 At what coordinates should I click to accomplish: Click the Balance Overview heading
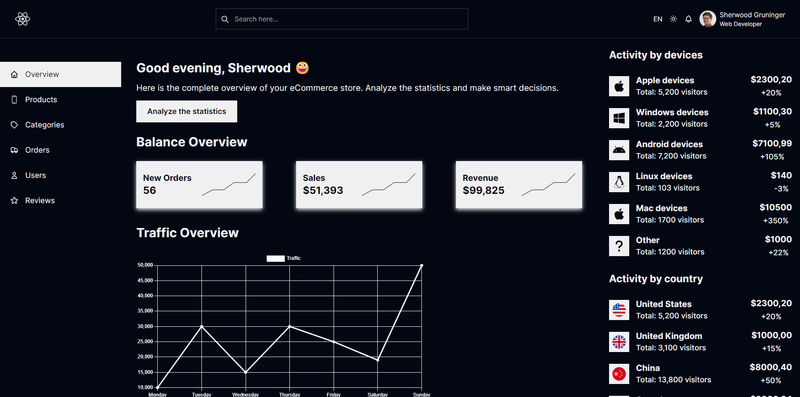coord(192,142)
